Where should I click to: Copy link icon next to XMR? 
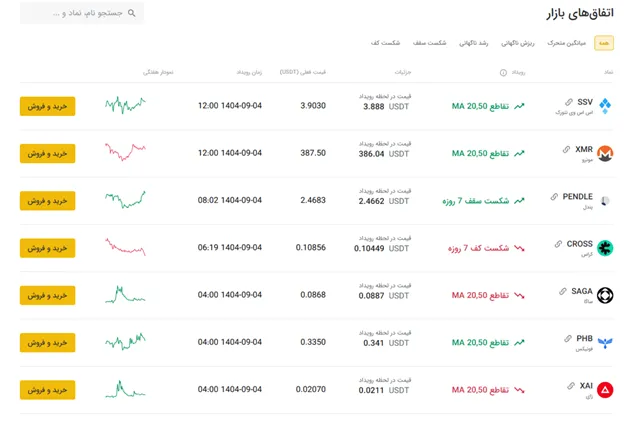point(566,149)
